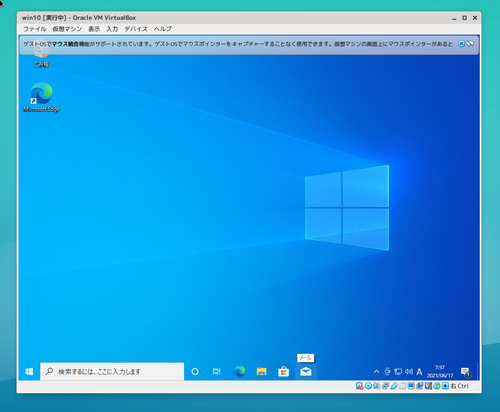Click the VirtualBox mouse integration status icon
This screenshot has height=412, width=500.
click(437, 386)
